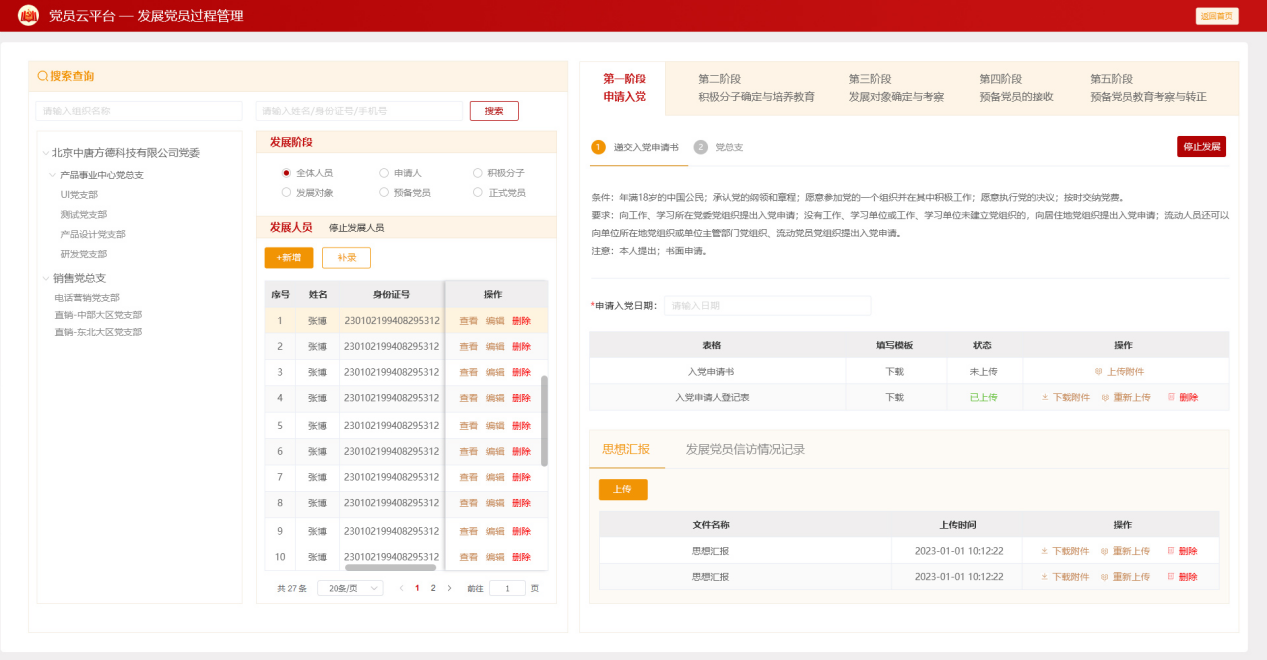Click delete icon for second 思想汇报 file
This screenshot has width=1267, height=660.
point(1171,577)
